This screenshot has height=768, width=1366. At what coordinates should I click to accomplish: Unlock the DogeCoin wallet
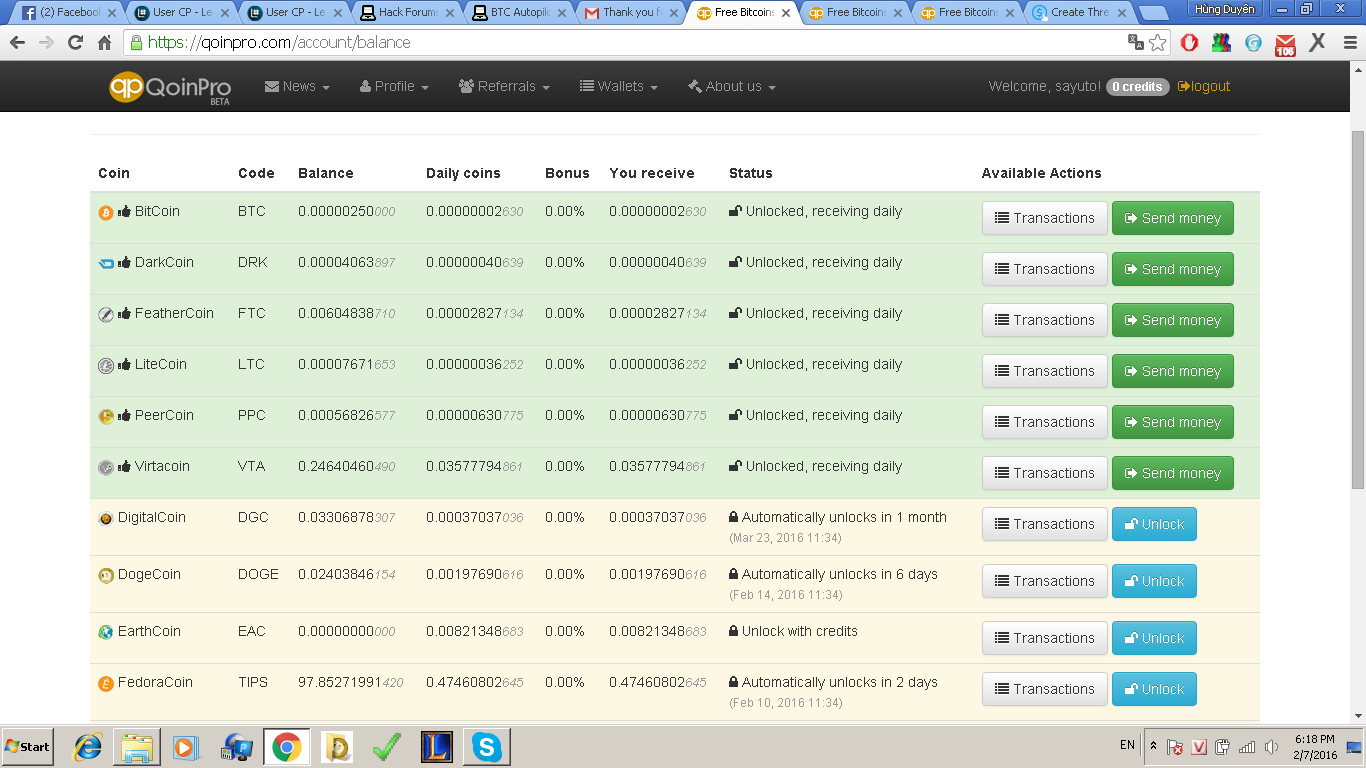[1154, 581]
